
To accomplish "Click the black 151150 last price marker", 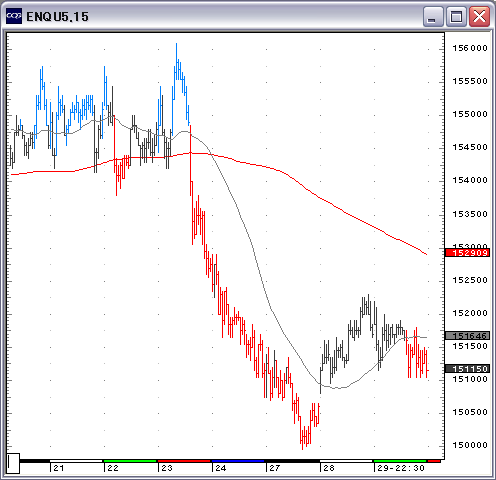I will [467, 369].
